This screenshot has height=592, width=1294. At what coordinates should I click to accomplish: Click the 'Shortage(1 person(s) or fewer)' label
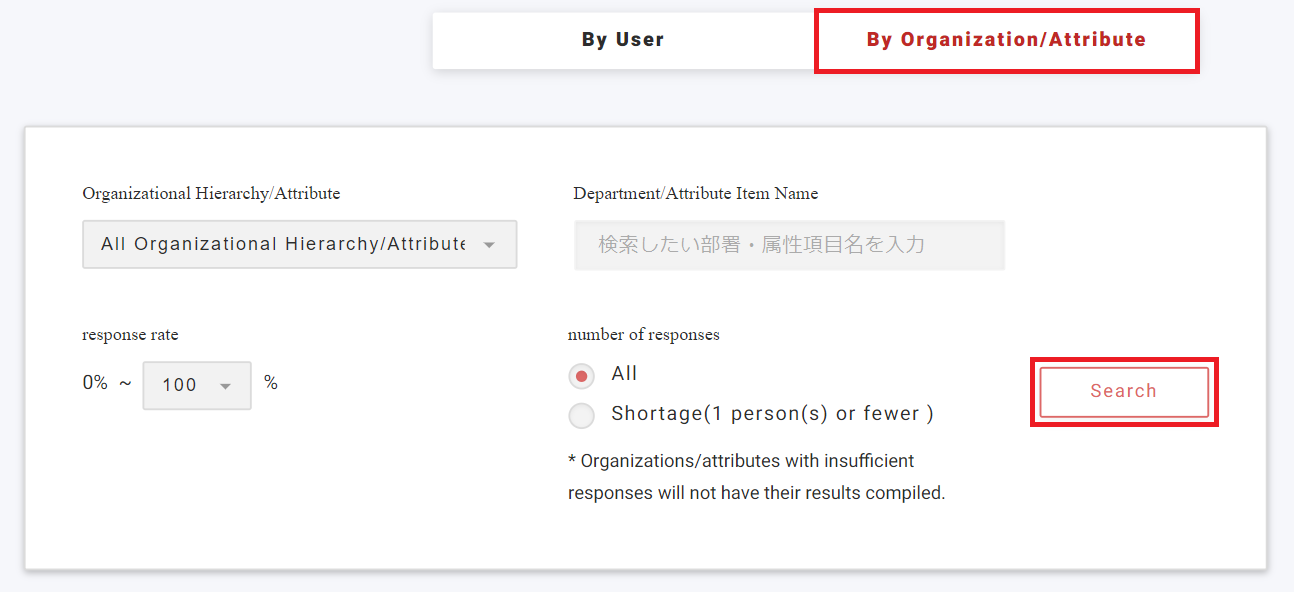coord(772,414)
